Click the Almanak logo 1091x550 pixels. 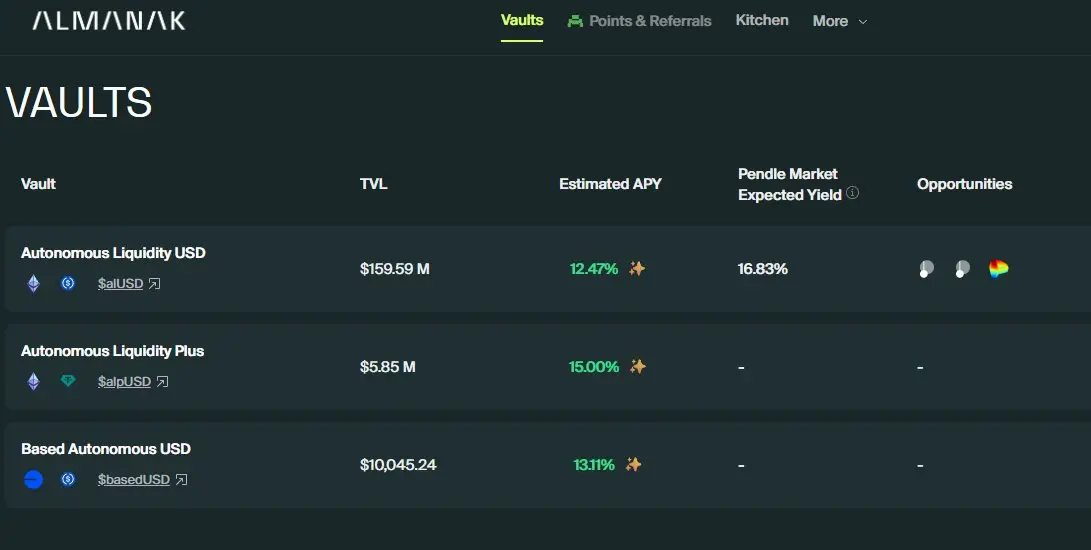109,21
